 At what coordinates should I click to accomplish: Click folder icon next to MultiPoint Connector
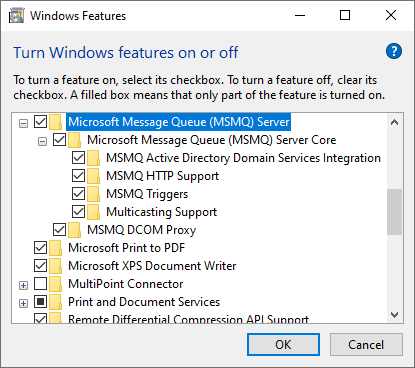tap(55, 284)
